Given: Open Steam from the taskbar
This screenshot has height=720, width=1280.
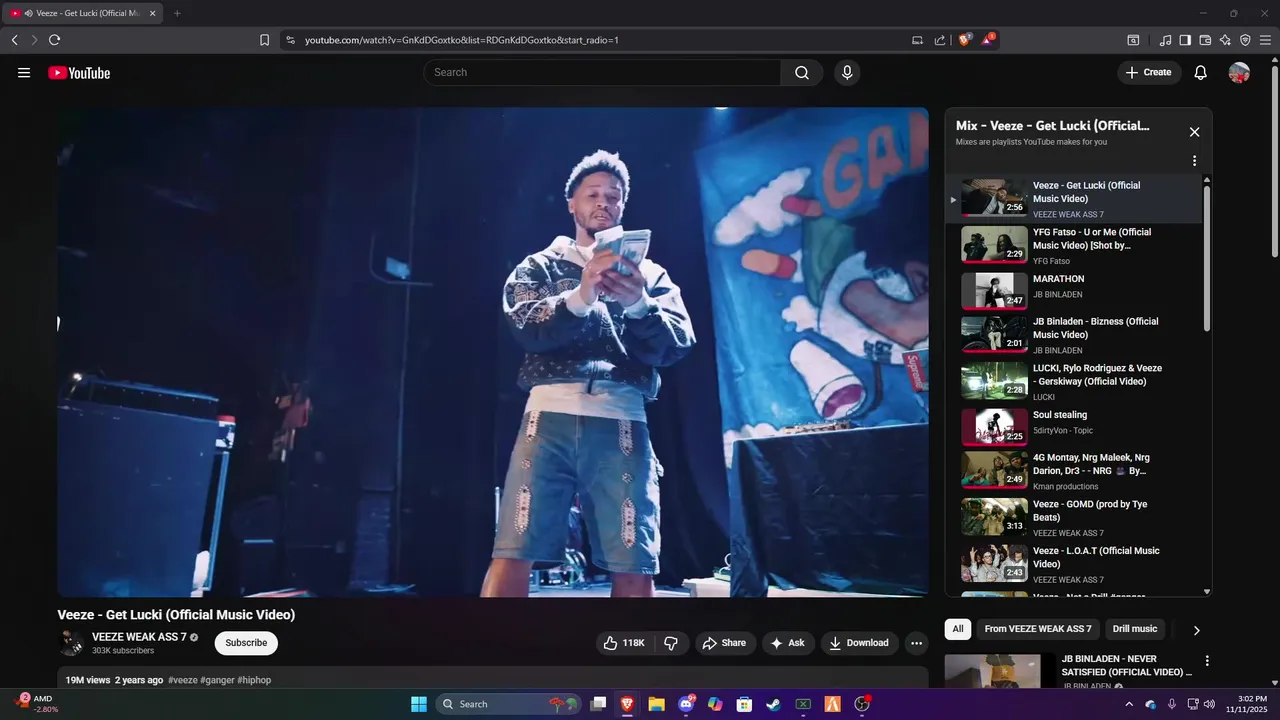Looking at the screenshot, I should click(x=773, y=704).
